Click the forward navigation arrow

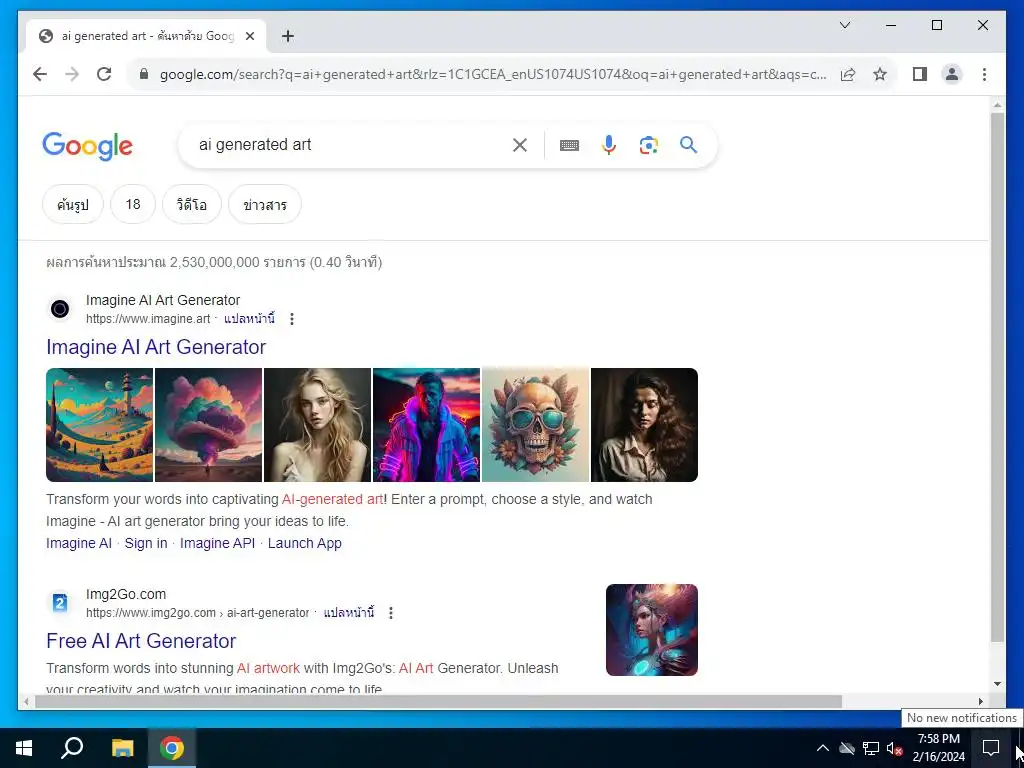[x=72, y=74]
